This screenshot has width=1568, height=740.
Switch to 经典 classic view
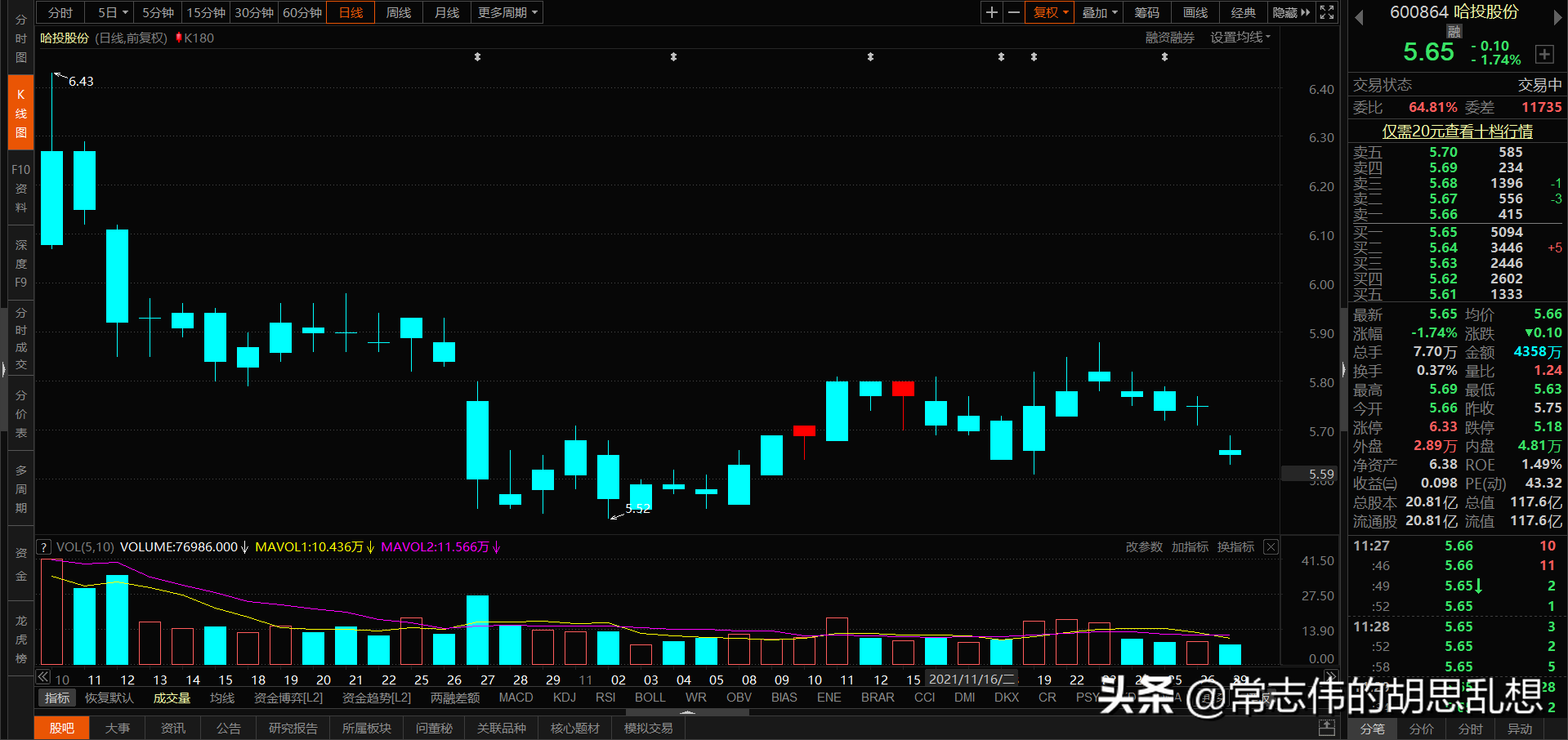coord(1243,12)
